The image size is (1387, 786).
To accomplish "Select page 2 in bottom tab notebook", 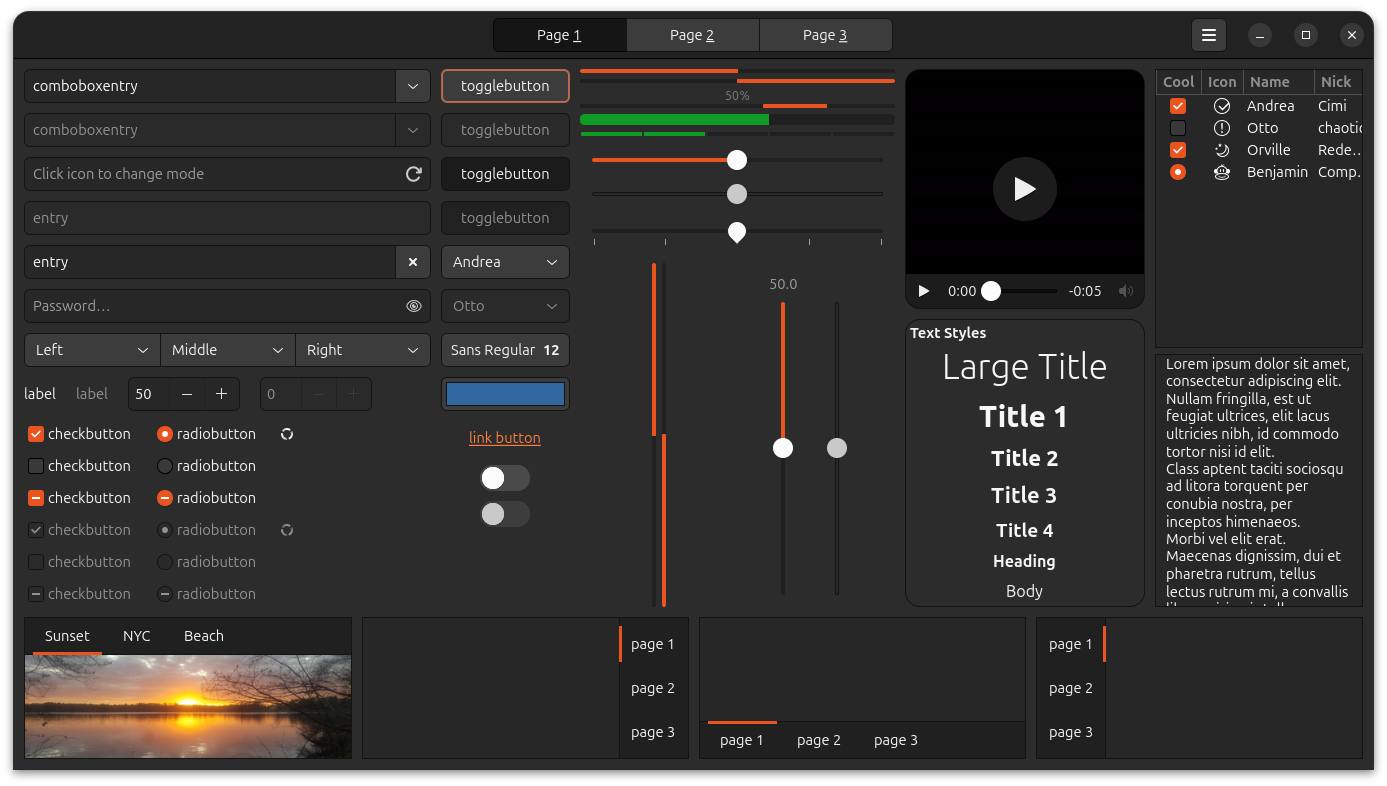I will pos(819,740).
